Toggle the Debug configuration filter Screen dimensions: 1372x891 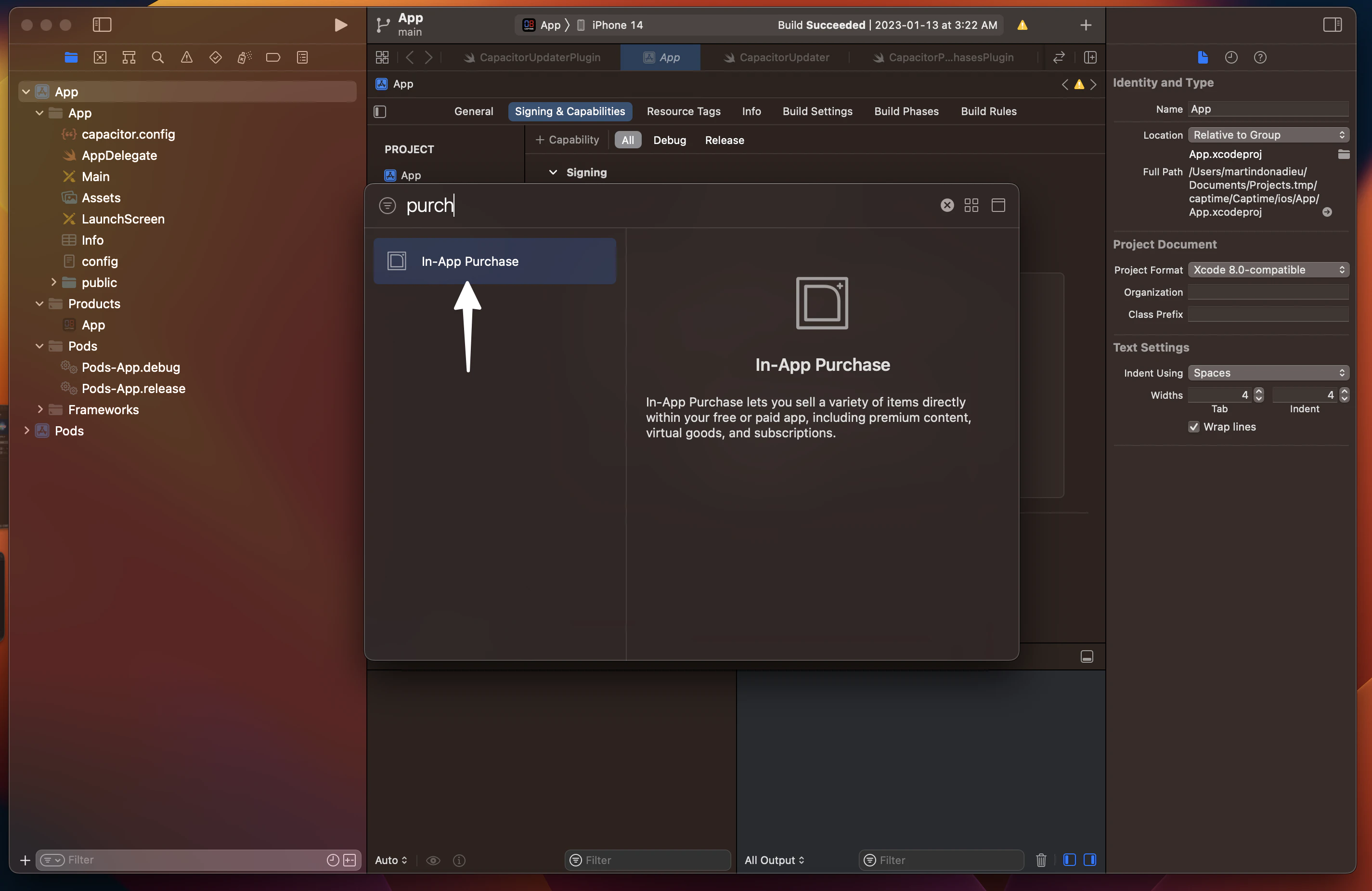(x=670, y=140)
